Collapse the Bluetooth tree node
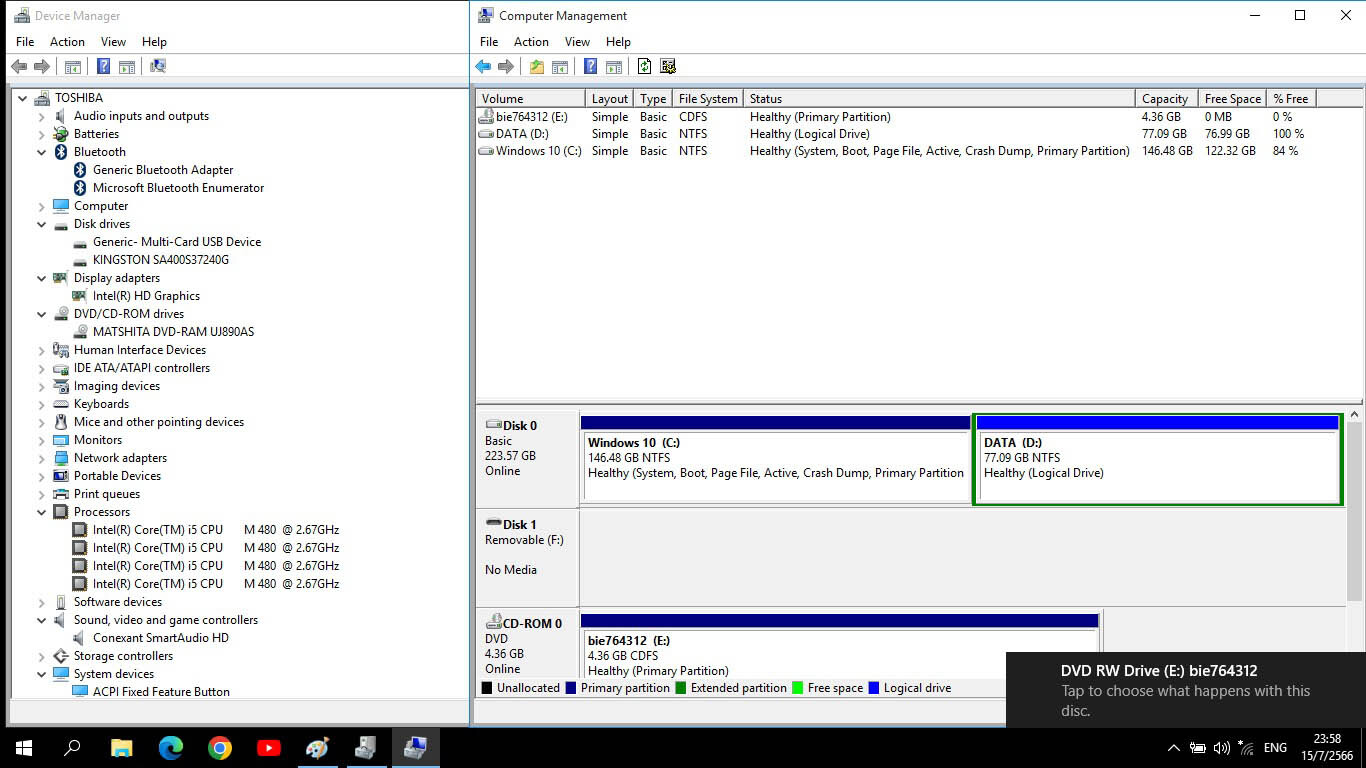1366x768 pixels. tap(42, 152)
